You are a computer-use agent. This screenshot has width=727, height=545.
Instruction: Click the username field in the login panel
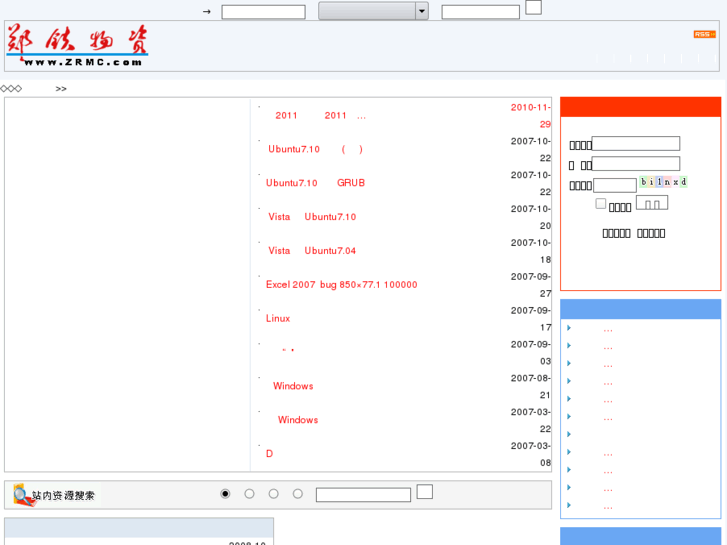tap(636, 143)
